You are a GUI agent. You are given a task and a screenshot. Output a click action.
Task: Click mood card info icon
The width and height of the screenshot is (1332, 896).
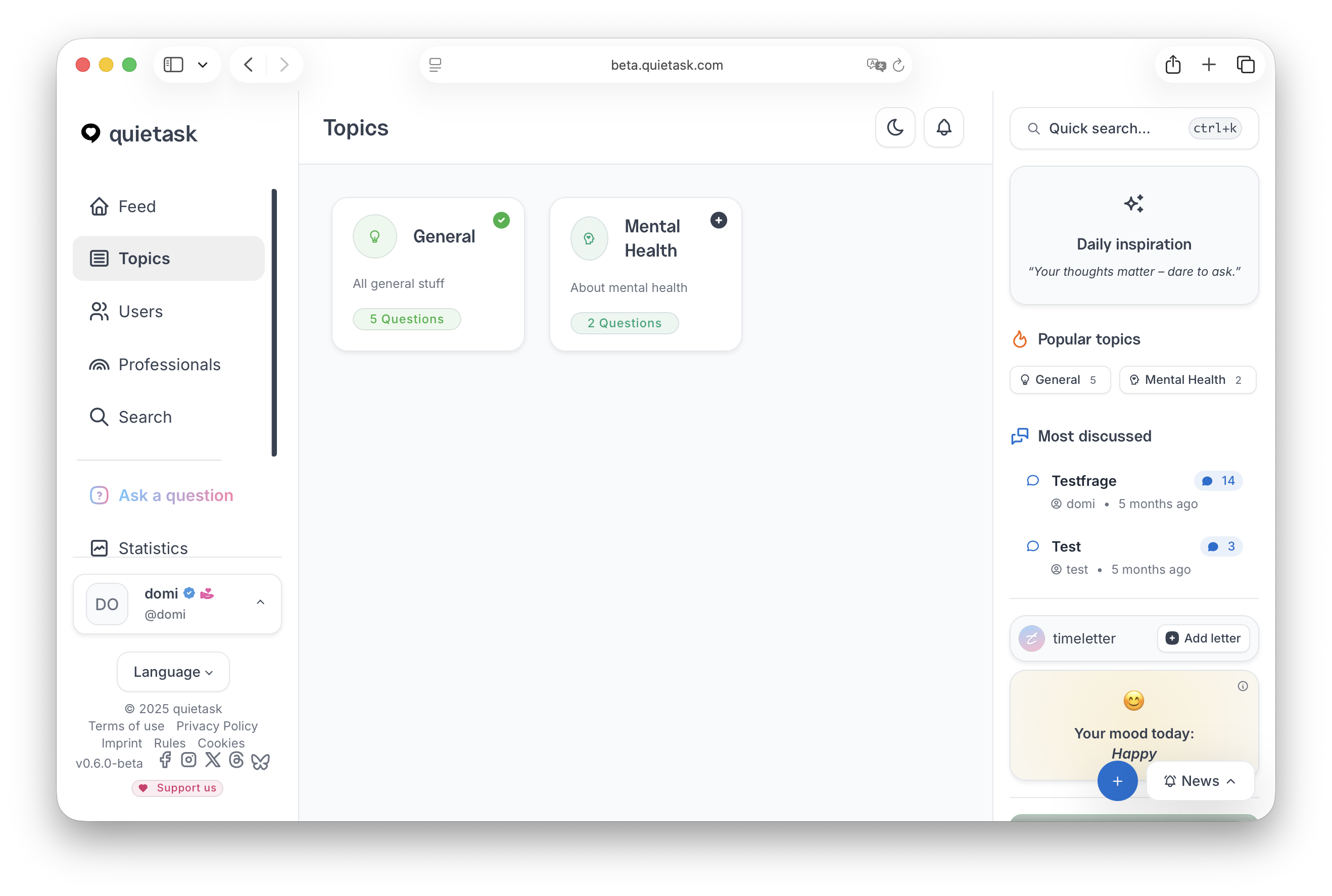pyautogui.click(x=1242, y=686)
